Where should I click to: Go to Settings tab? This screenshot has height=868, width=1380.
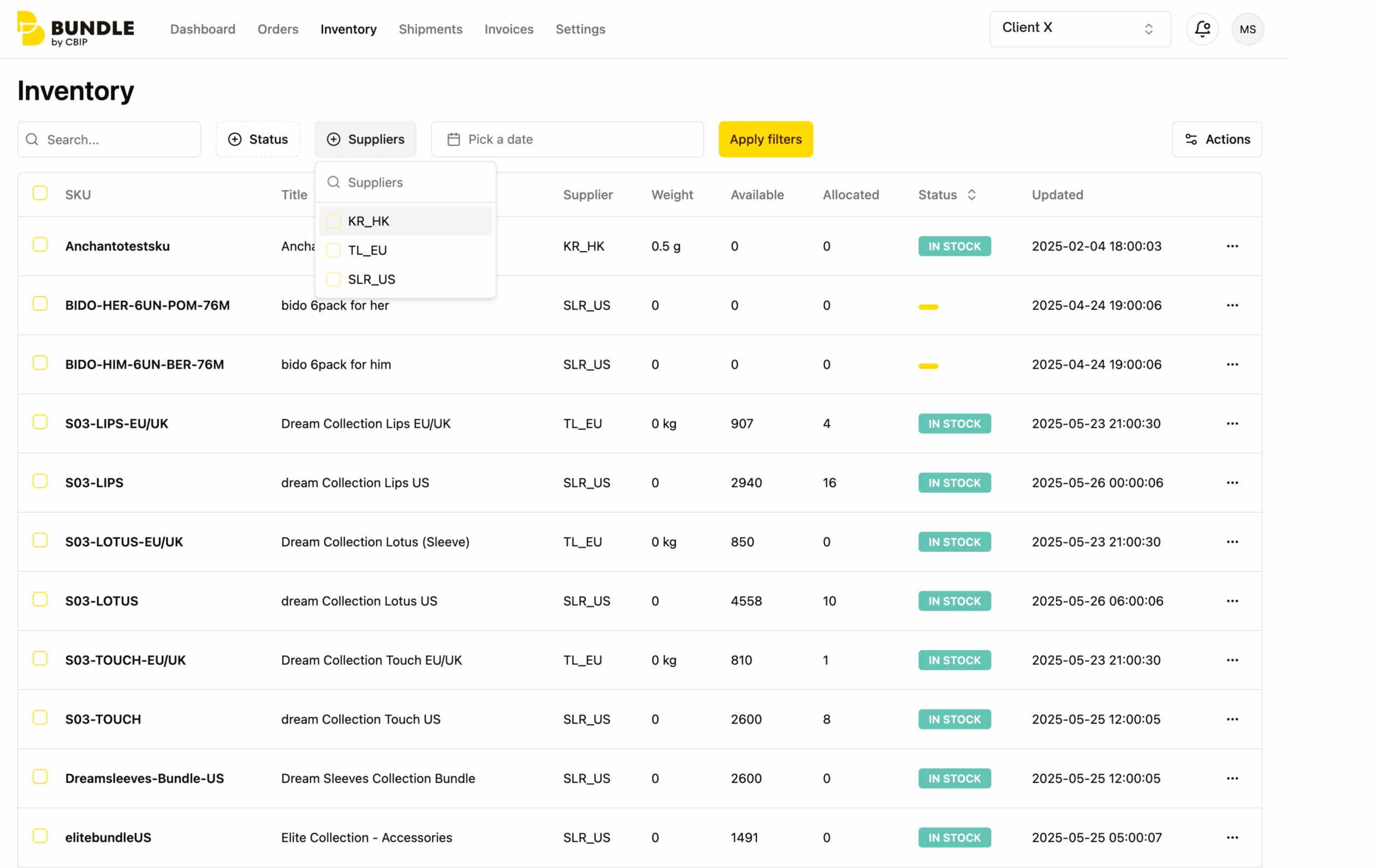click(580, 29)
